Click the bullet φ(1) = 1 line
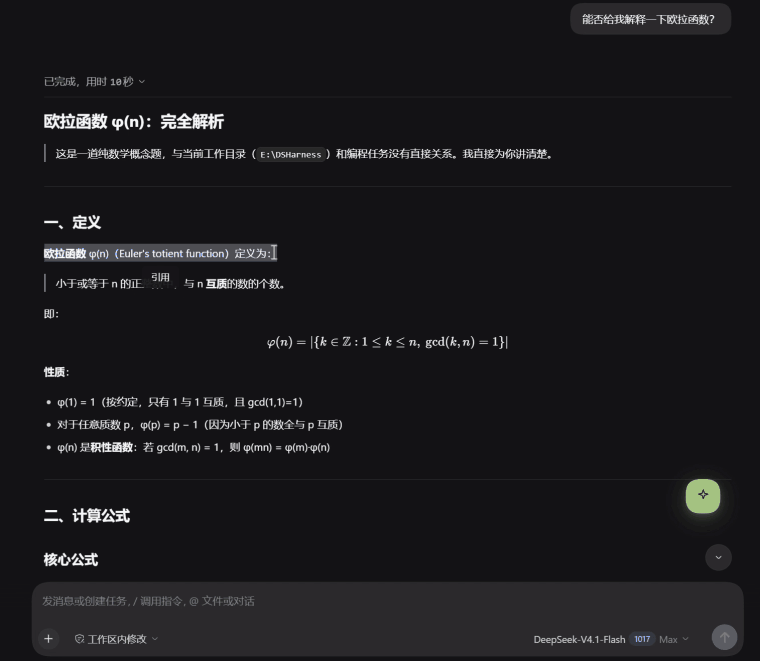760x661 pixels. (x=179, y=402)
